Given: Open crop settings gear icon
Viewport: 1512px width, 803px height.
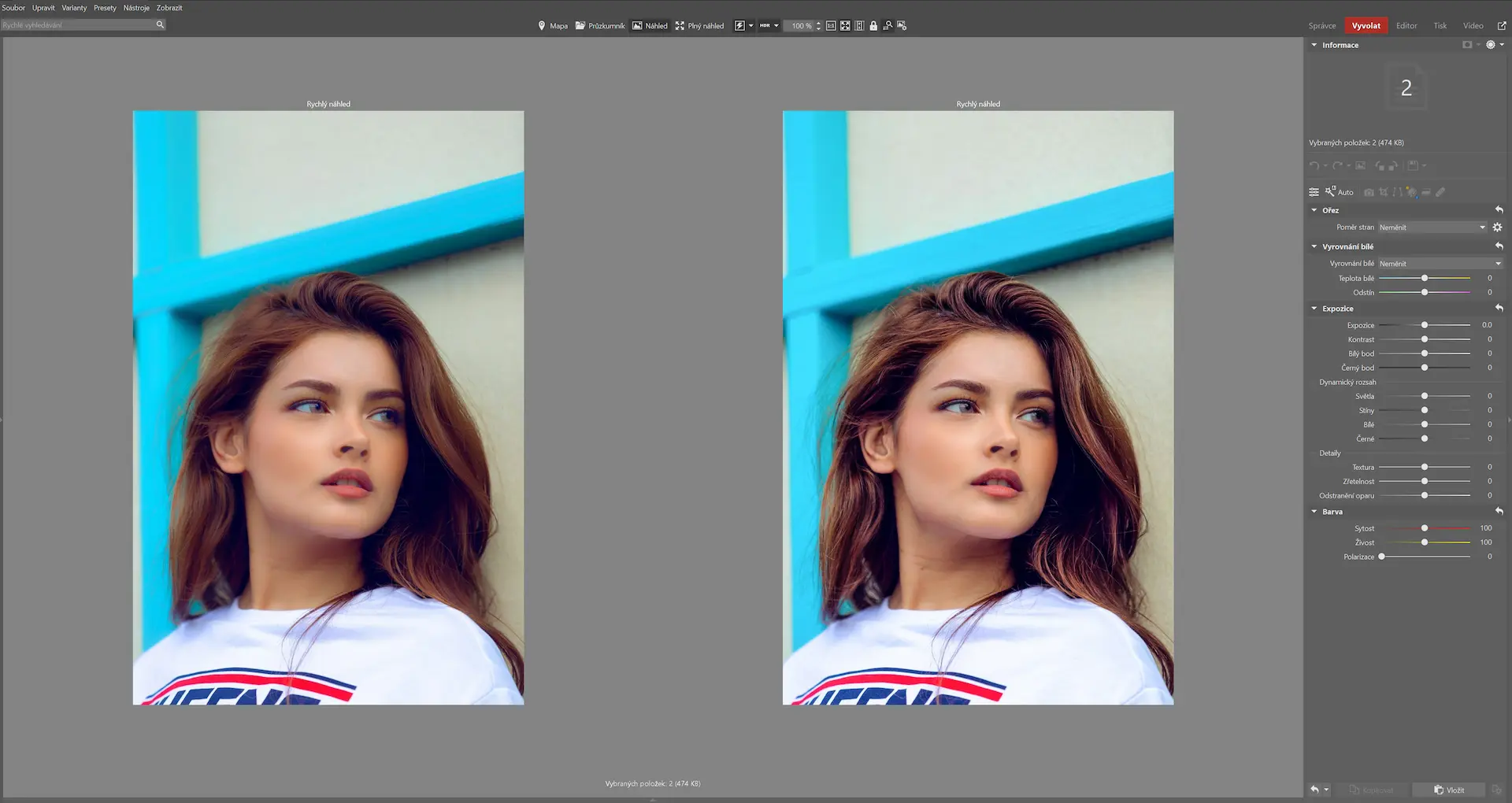Looking at the screenshot, I should pyautogui.click(x=1497, y=228).
